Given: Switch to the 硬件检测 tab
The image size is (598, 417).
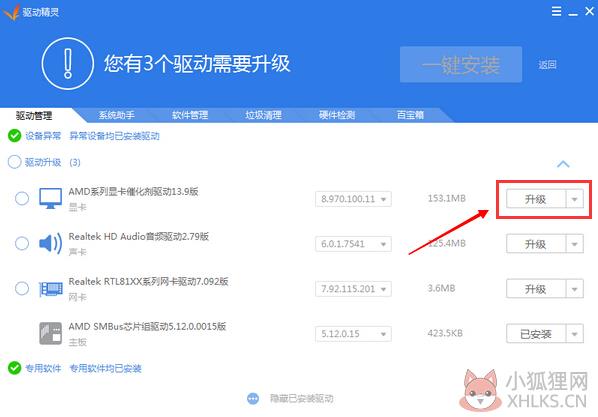Looking at the screenshot, I should [337, 115].
